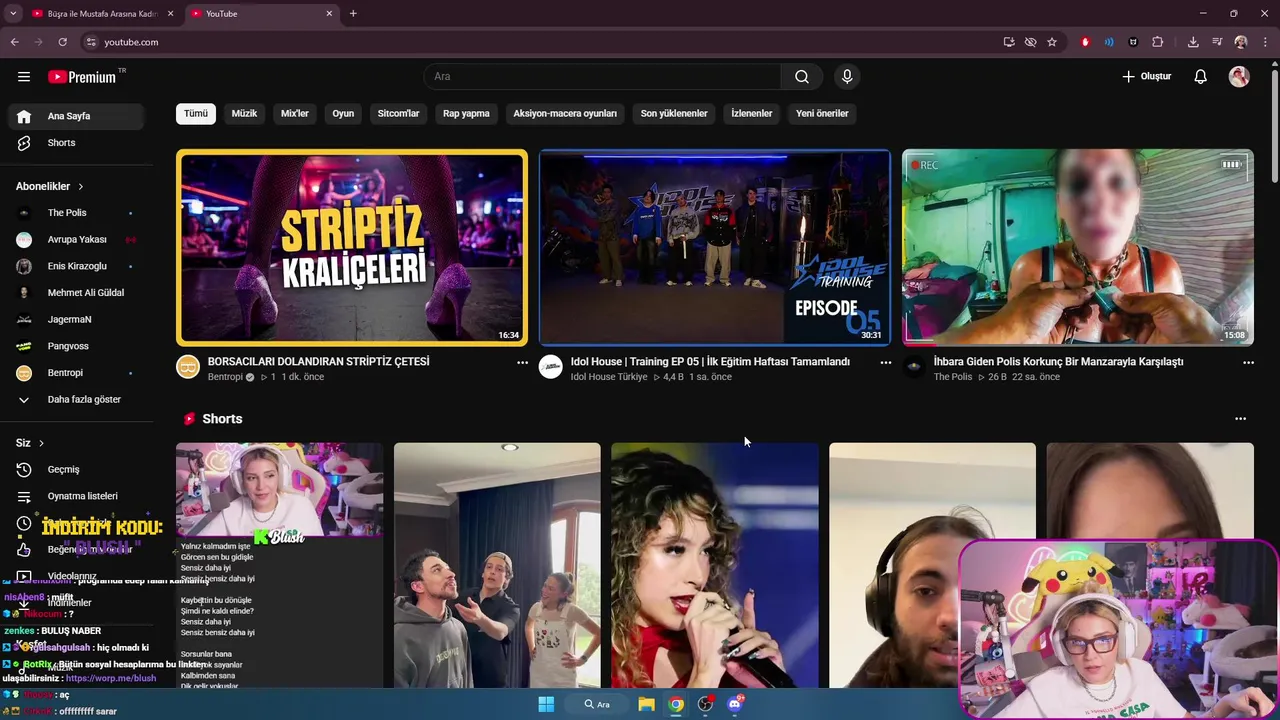Open Bentropi channel avatar beside first video
This screenshot has width=1280, height=720.
click(x=188, y=367)
